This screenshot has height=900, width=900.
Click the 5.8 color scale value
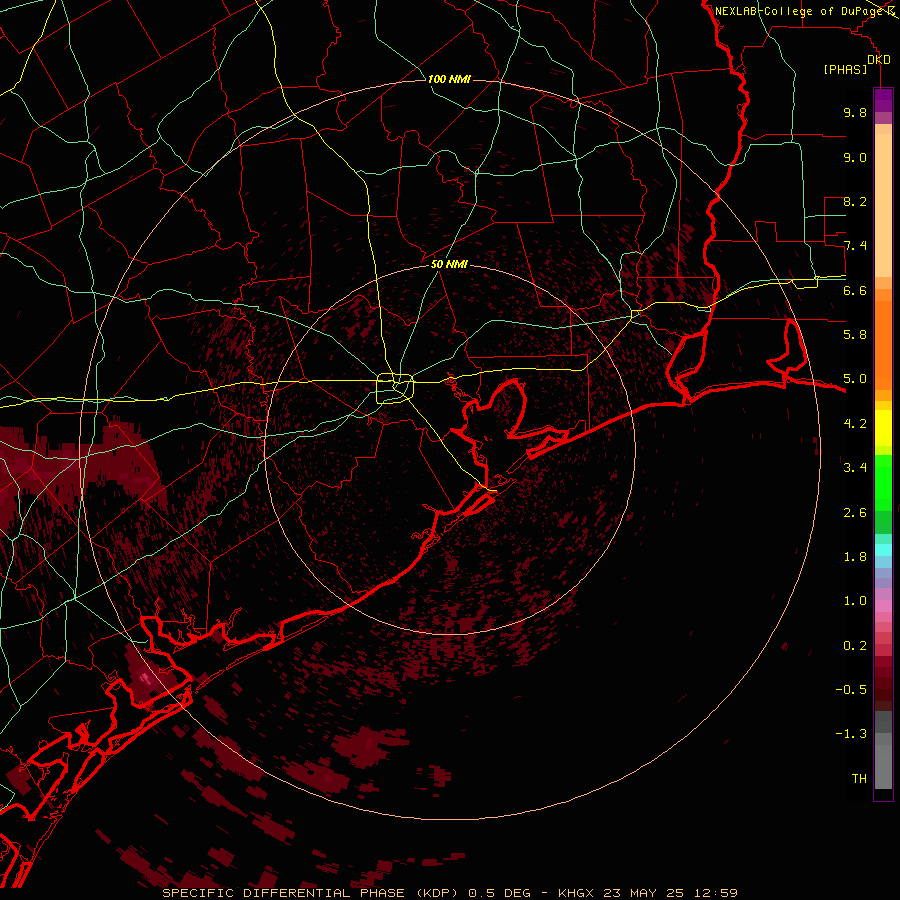pos(855,335)
